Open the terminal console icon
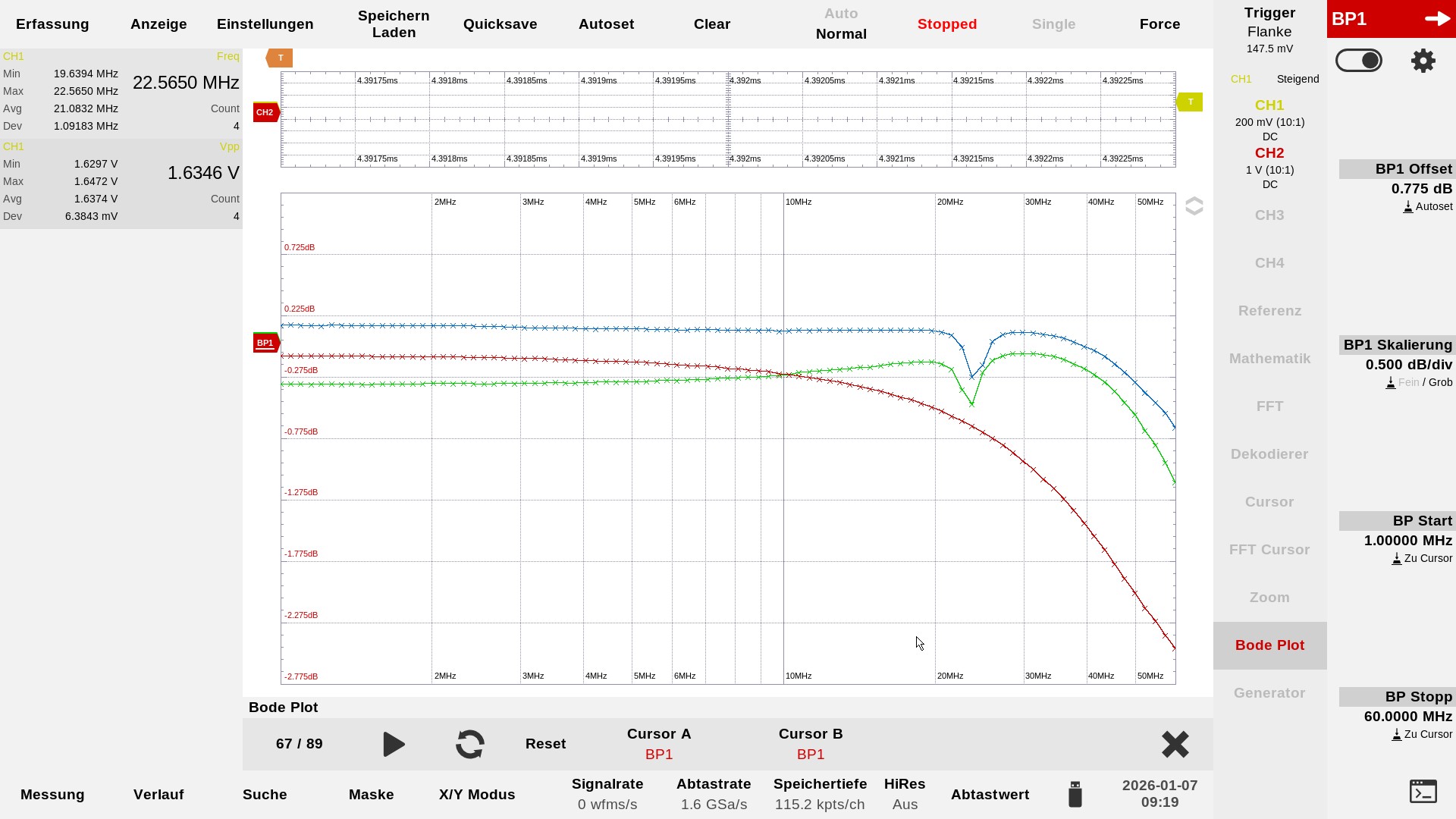1456x819 pixels. point(1423,791)
